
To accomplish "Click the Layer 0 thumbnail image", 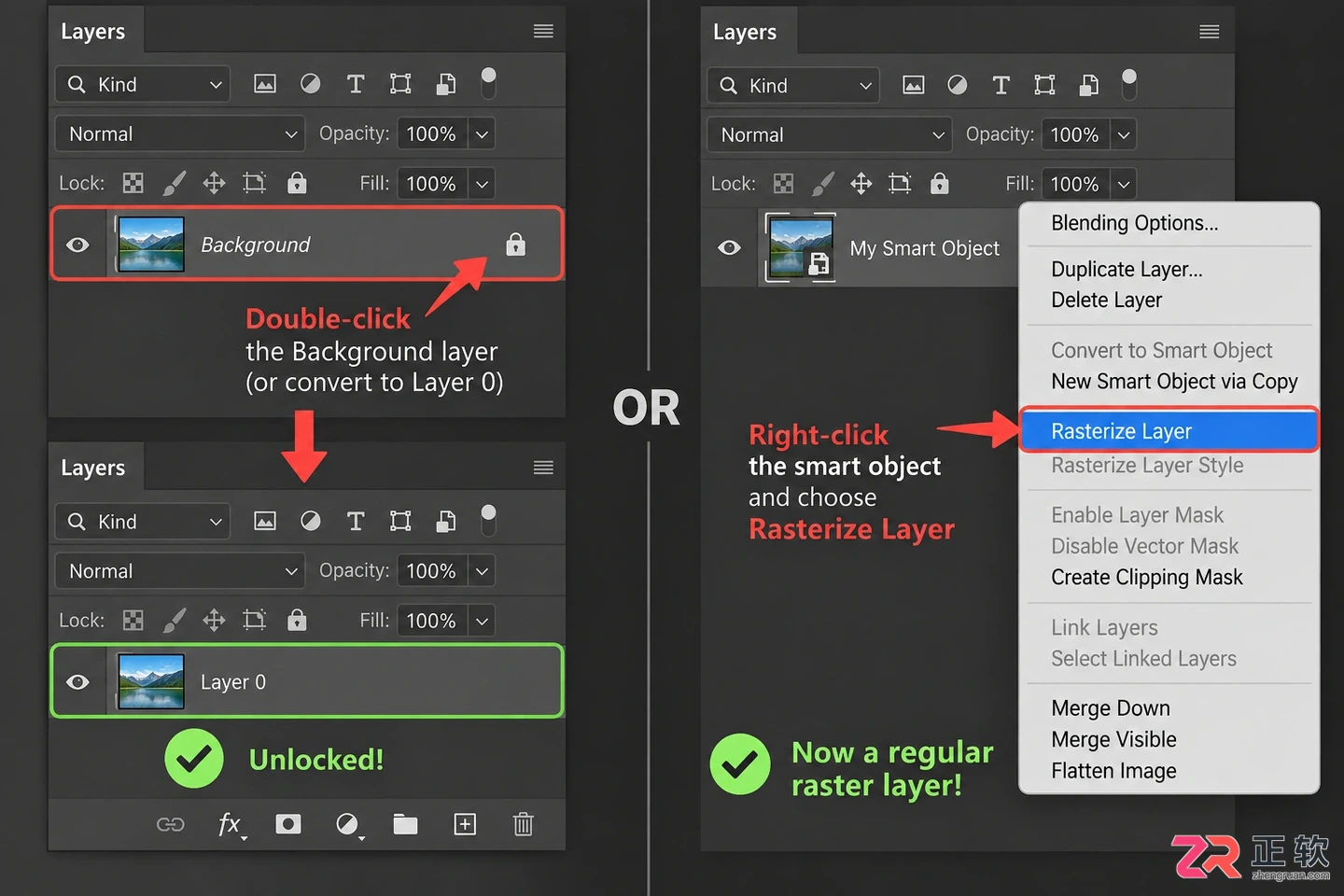I will coord(151,682).
